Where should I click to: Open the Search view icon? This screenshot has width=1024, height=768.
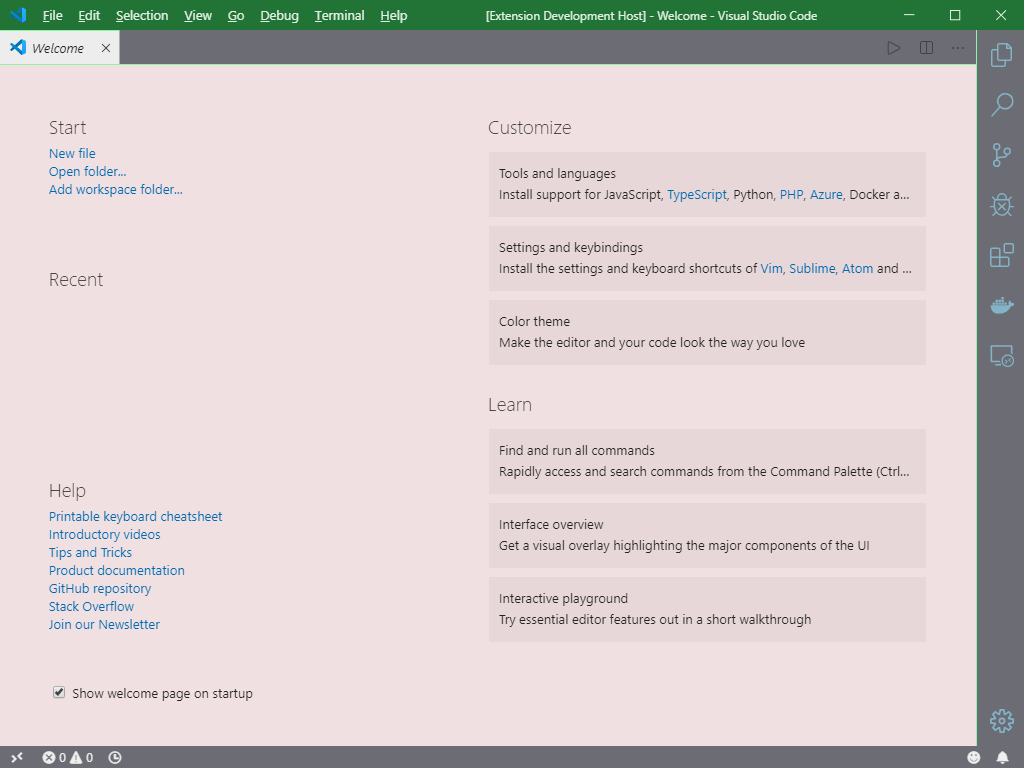point(1001,104)
